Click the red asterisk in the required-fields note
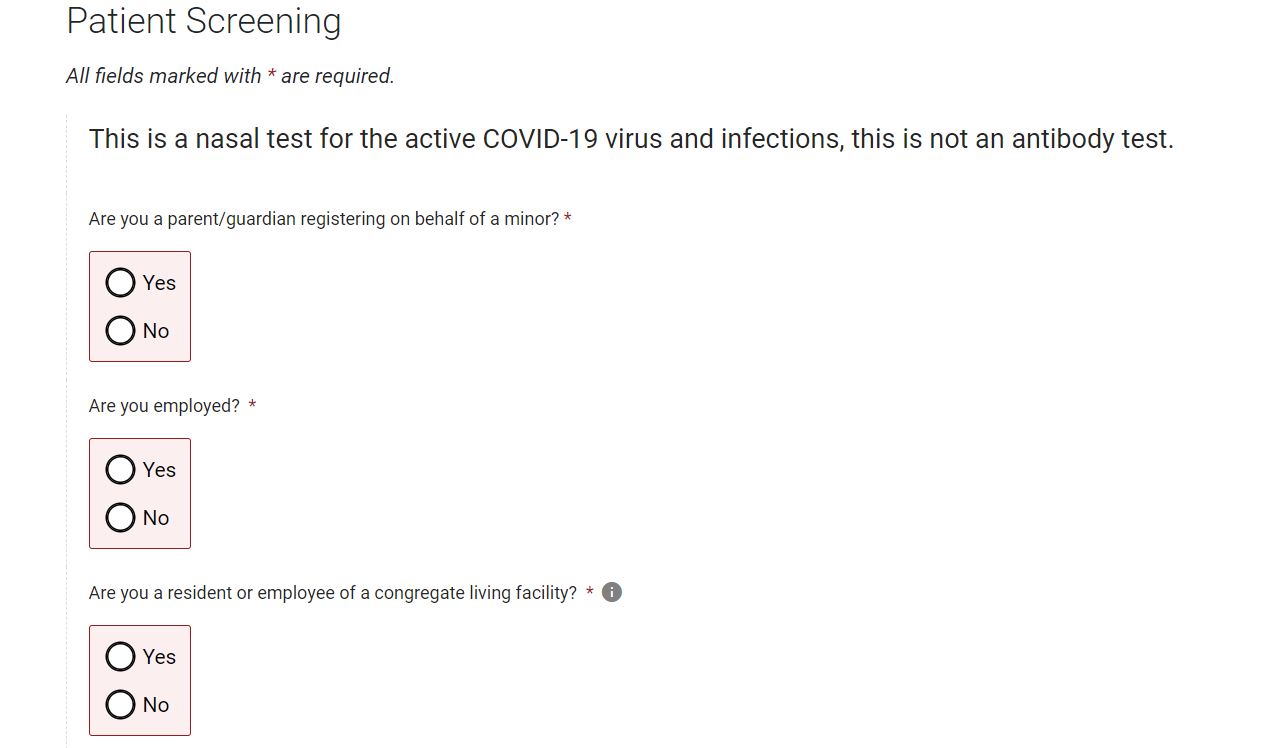1263x748 pixels. point(271,75)
